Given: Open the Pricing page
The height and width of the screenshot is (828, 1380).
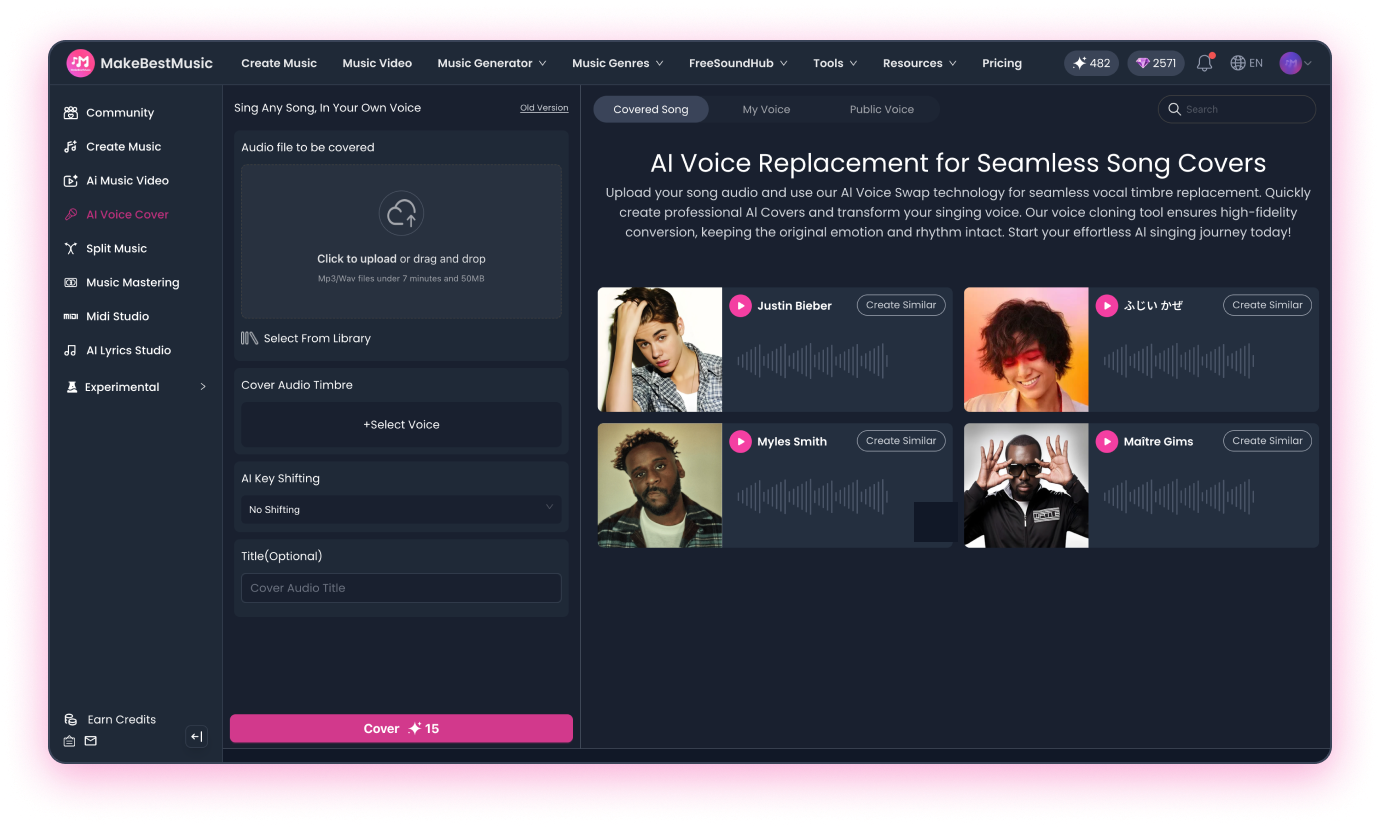Looking at the screenshot, I should click(1002, 63).
